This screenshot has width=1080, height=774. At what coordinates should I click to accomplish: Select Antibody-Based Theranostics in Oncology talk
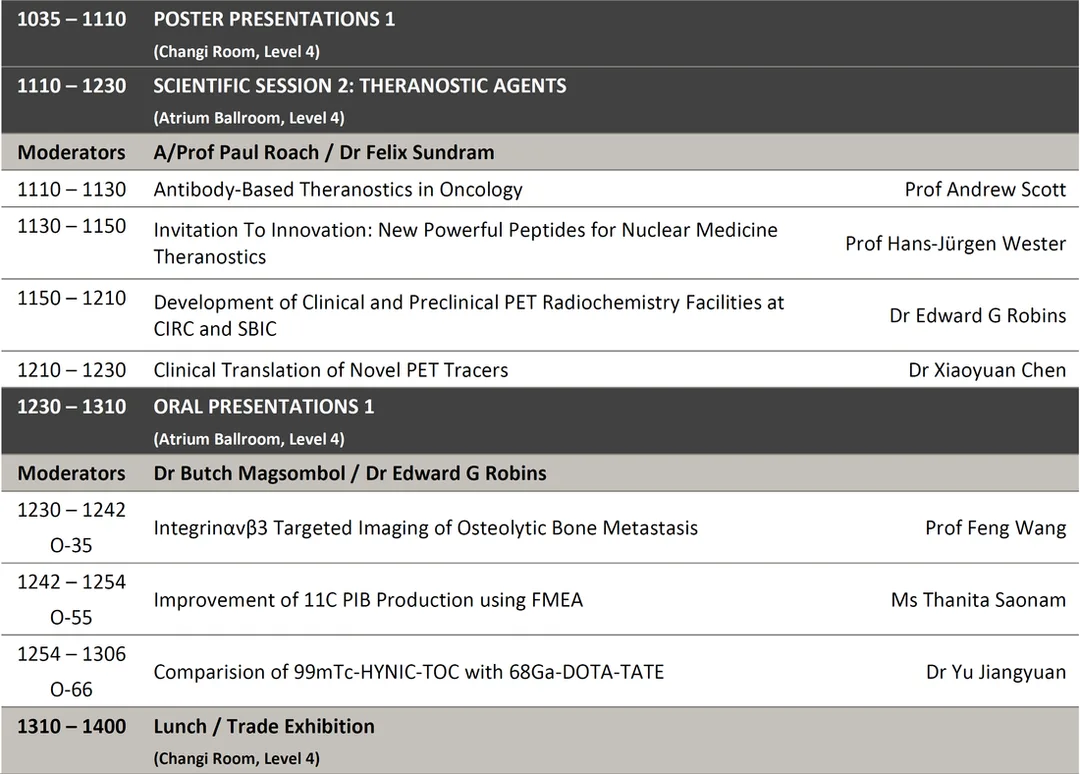click(338, 189)
